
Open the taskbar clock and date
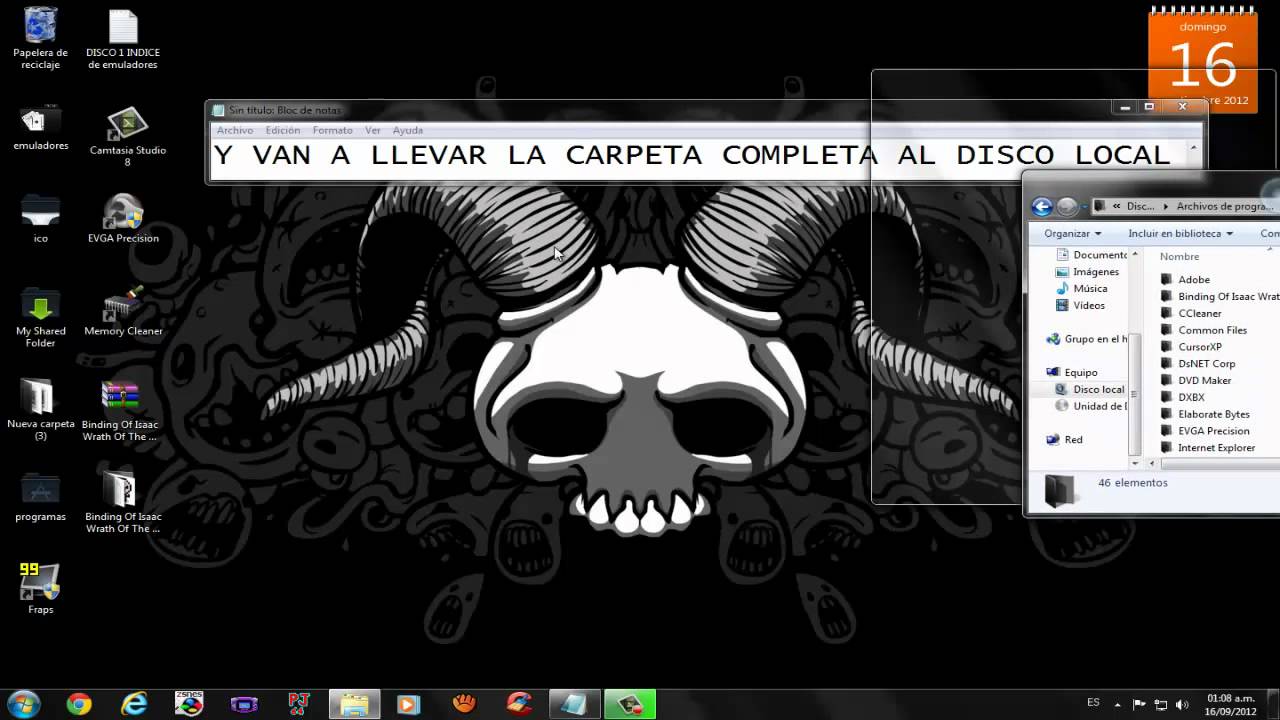tap(1231, 705)
